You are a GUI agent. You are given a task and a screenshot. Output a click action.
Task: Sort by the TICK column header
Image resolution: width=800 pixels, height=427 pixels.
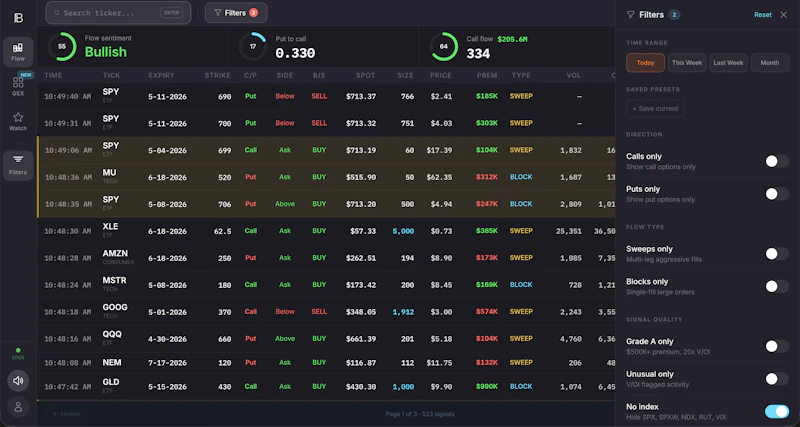pyautogui.click(x=111, y=76)
